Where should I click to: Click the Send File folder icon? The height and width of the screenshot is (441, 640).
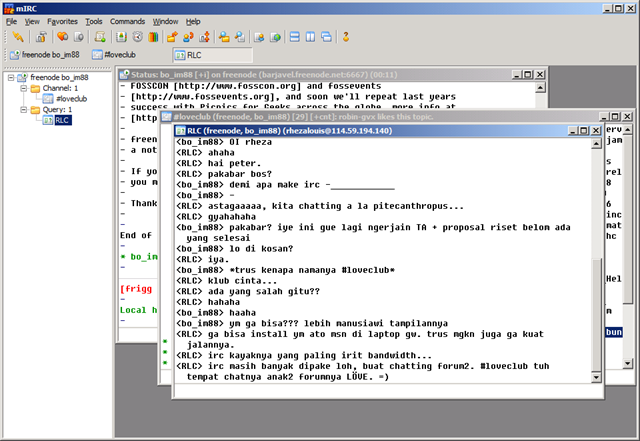pyautogui.click(x=172, y=37)
